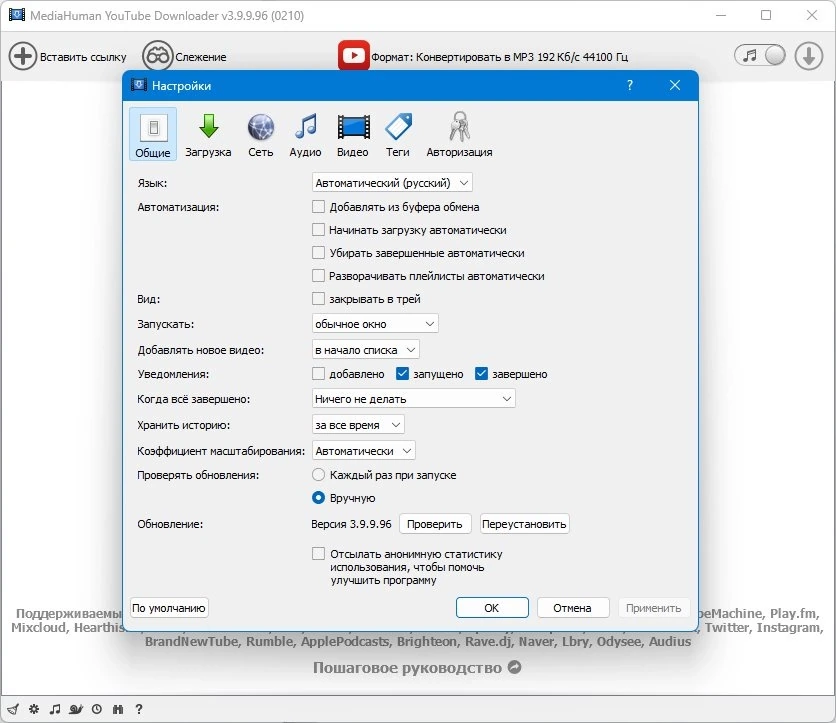The height and width of the screenshot is (723, 836).
Task: Toggle the music note switch in toolbar
Action: pos(760,55)
